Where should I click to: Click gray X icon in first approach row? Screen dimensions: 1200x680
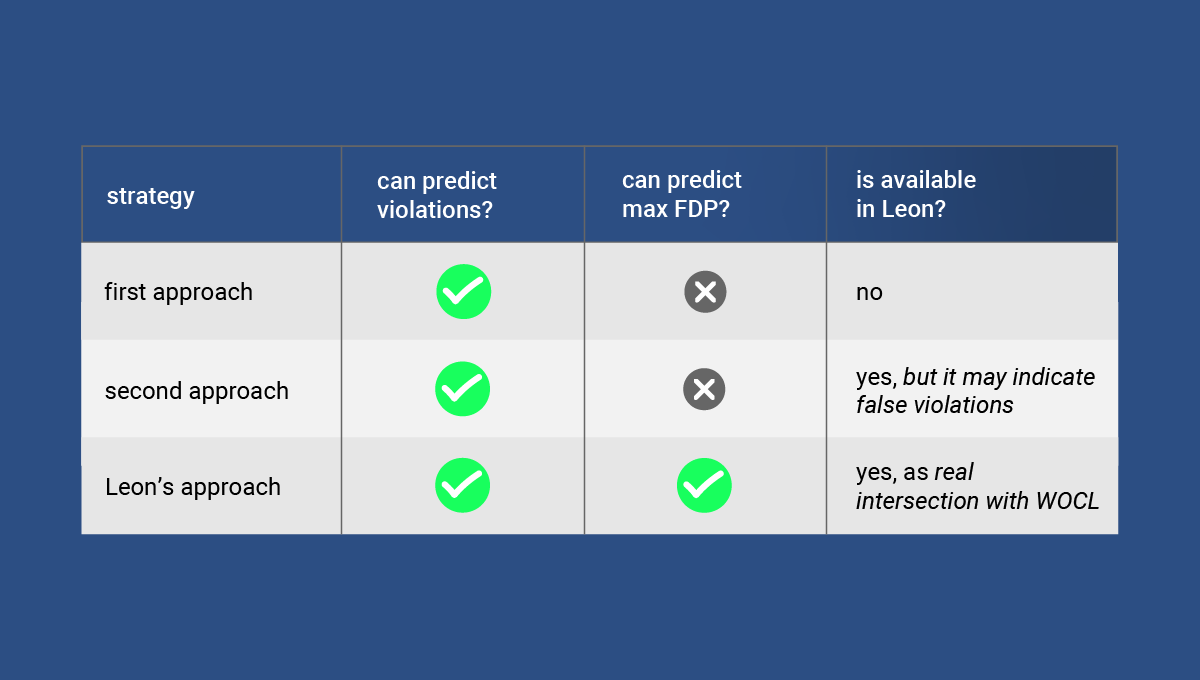pos(705,292)
